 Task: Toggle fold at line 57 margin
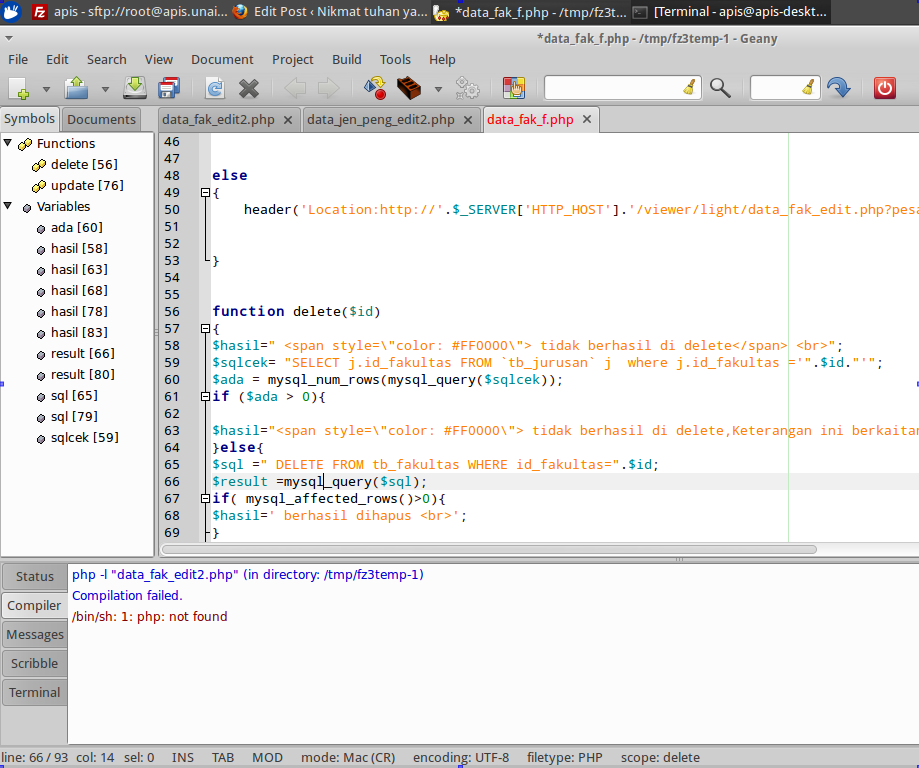tap(205, 328)
